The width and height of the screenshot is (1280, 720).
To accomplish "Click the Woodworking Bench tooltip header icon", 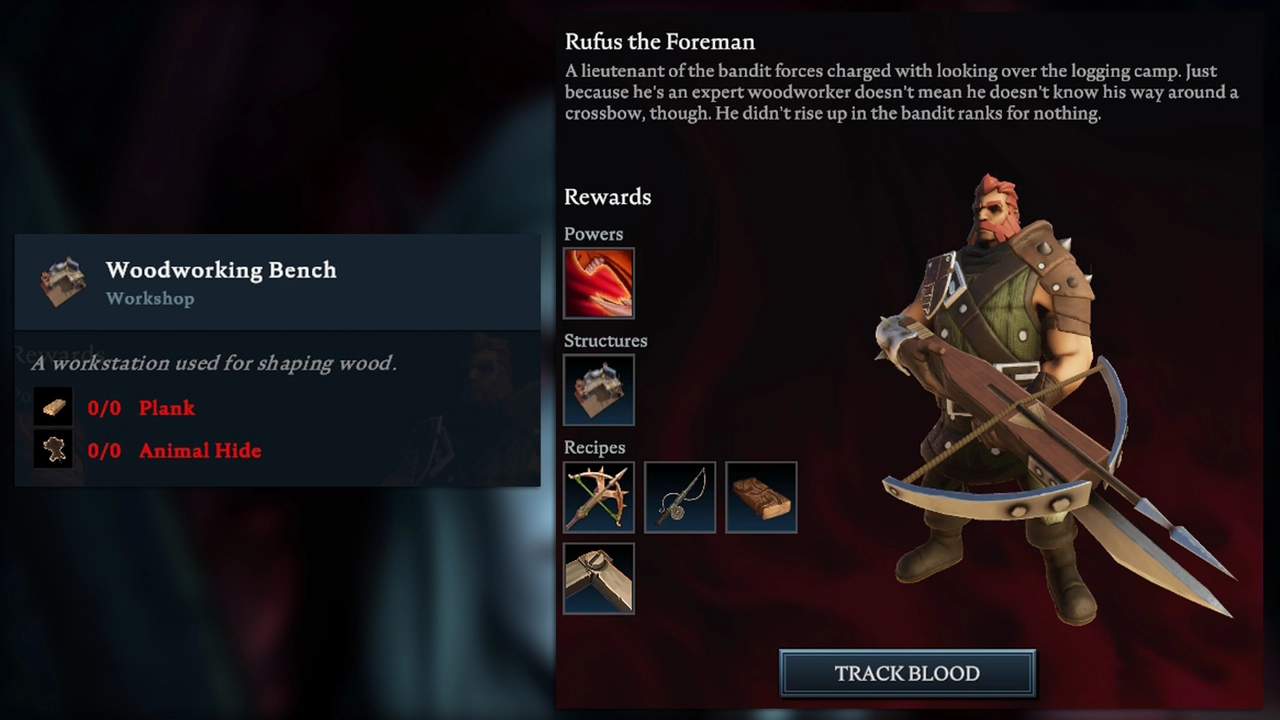I will click(63, 282).
